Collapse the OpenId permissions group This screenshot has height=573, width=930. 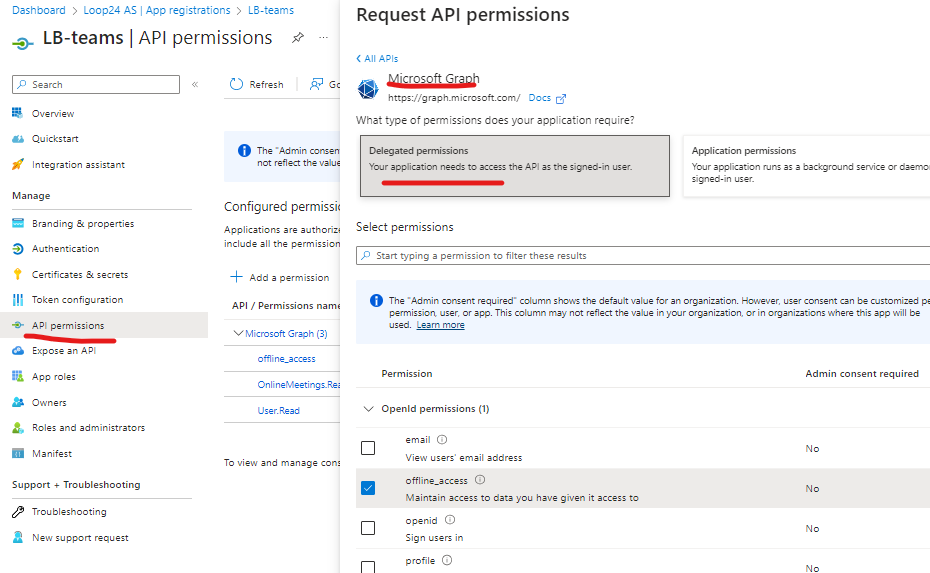pyautogui.click(x=368, y=409)
